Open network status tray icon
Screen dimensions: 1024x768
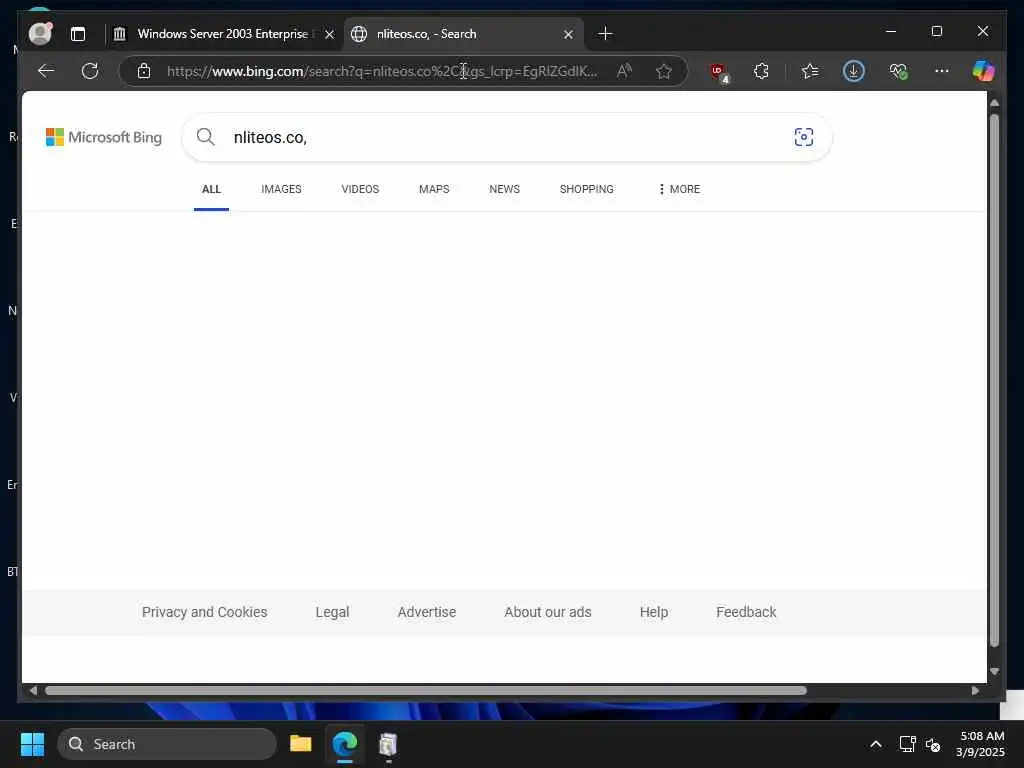pyautogui.click(x=907, y=744)
